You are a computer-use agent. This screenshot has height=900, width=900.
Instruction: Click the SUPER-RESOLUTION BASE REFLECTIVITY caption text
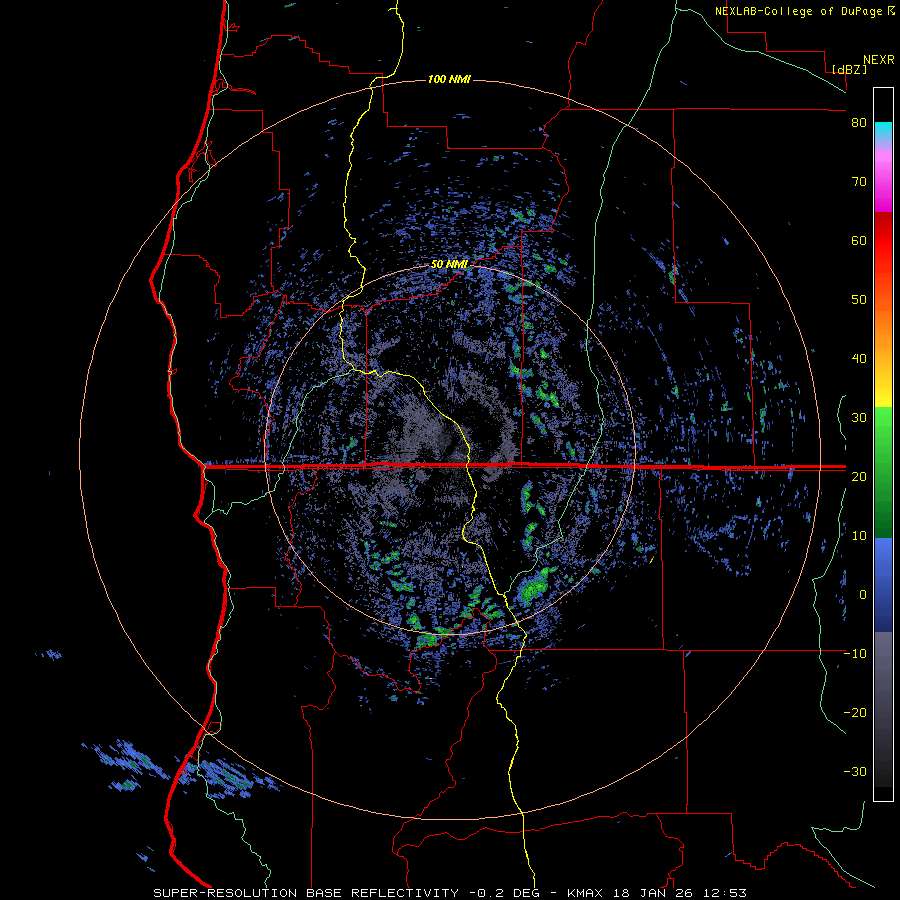click(x=305, y=893)
